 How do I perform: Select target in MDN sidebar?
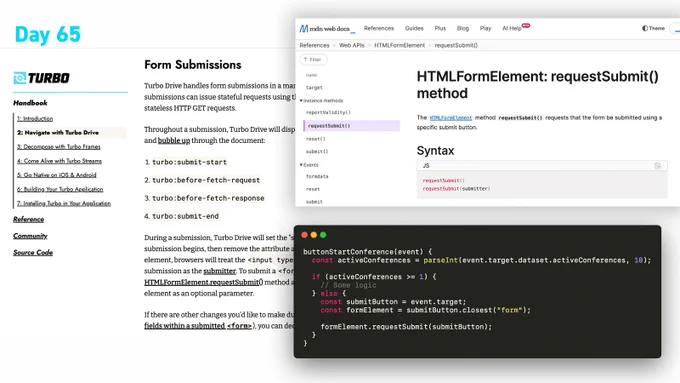click(314, 88)
